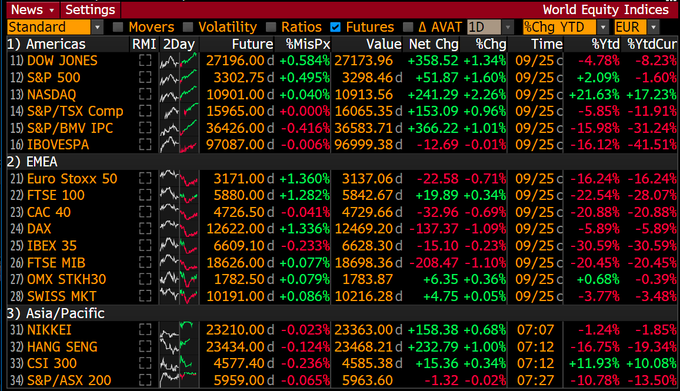Open the 2Day sparkline chart for NIKKEI
This screenshot has width=680, height=391.
[x=179, y=330]
